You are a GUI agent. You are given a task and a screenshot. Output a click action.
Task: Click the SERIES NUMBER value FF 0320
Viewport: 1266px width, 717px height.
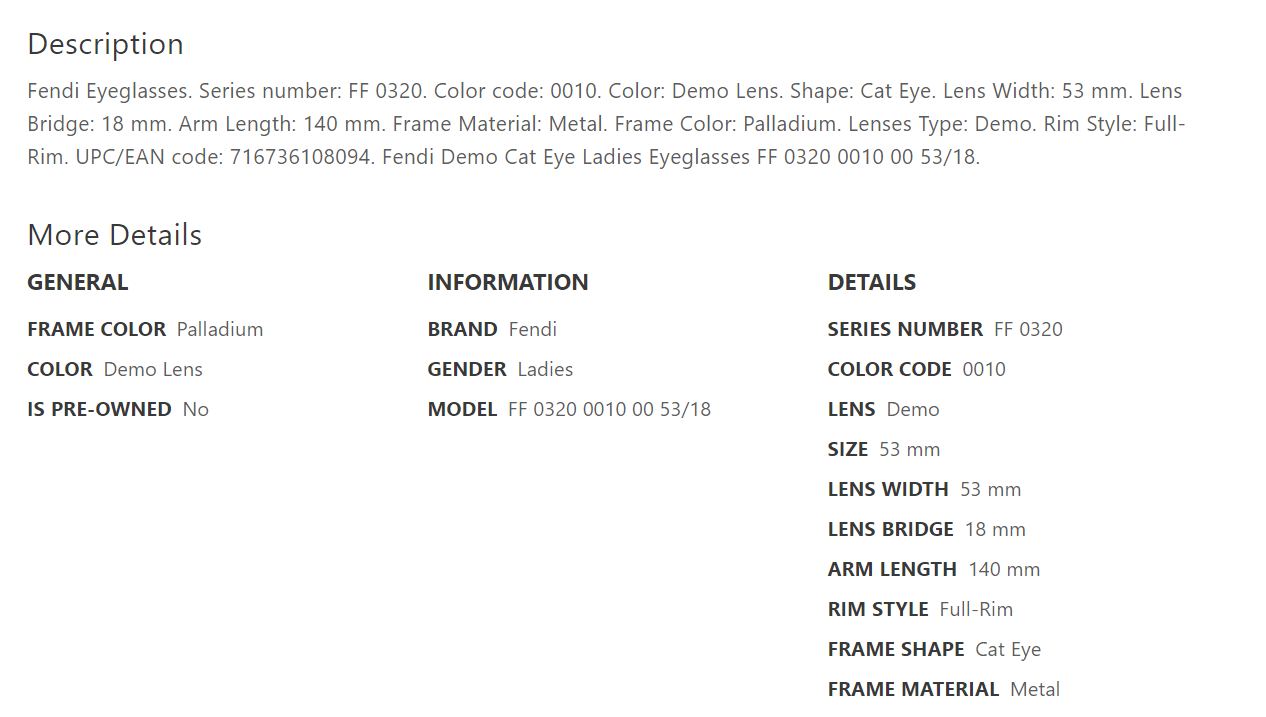(1028, 329)
